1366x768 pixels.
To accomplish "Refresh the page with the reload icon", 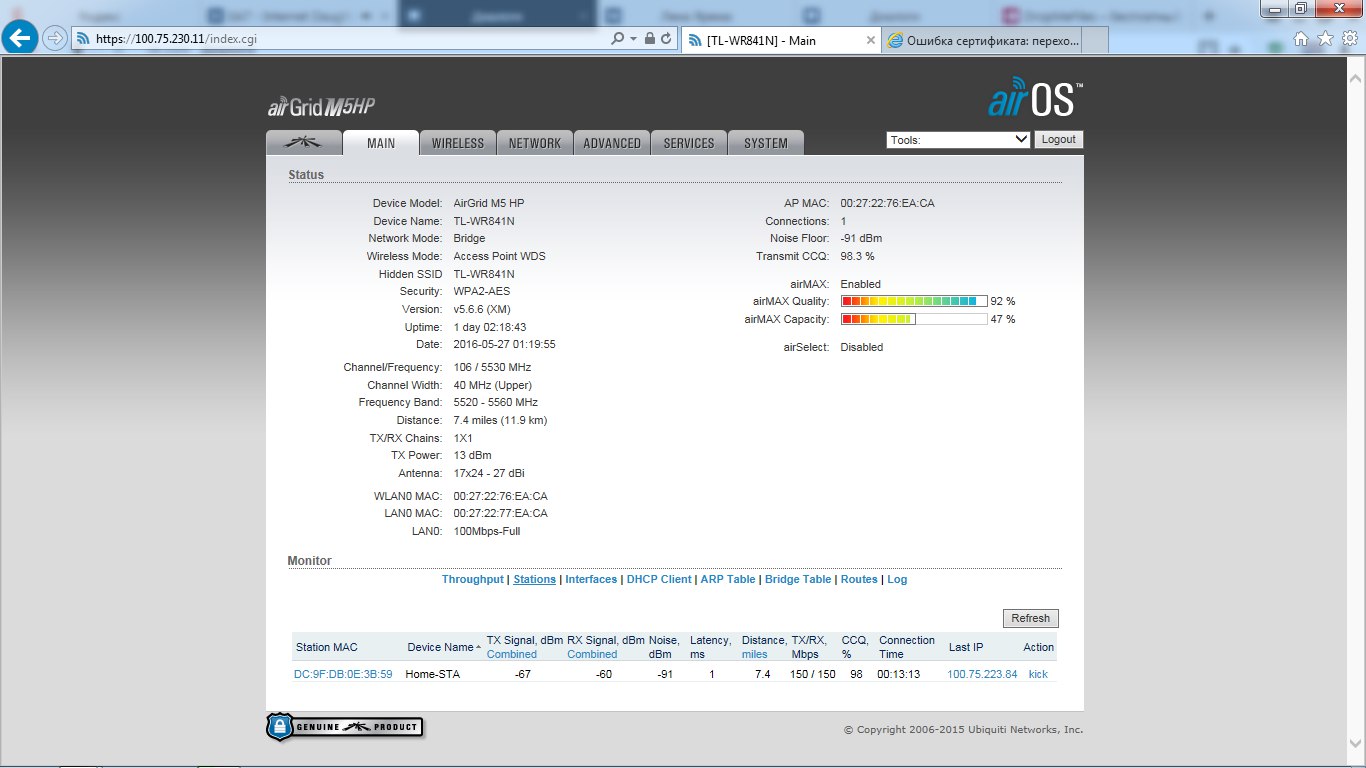I will click(666, 38).
